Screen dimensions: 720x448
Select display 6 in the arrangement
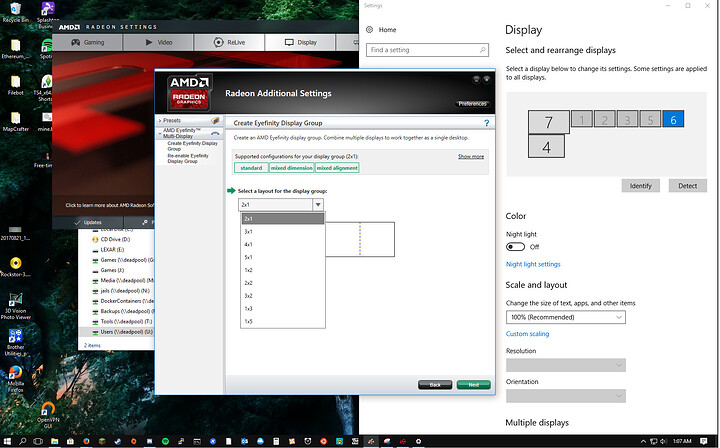673,119
